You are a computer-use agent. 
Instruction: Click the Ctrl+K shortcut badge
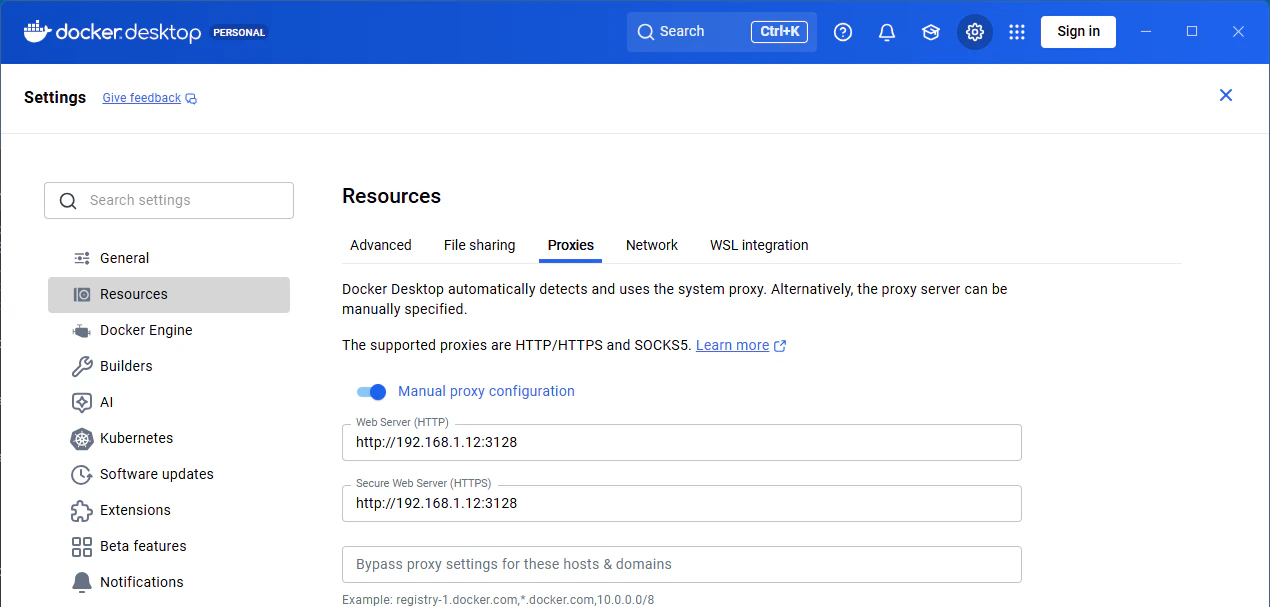coord(779,32)
